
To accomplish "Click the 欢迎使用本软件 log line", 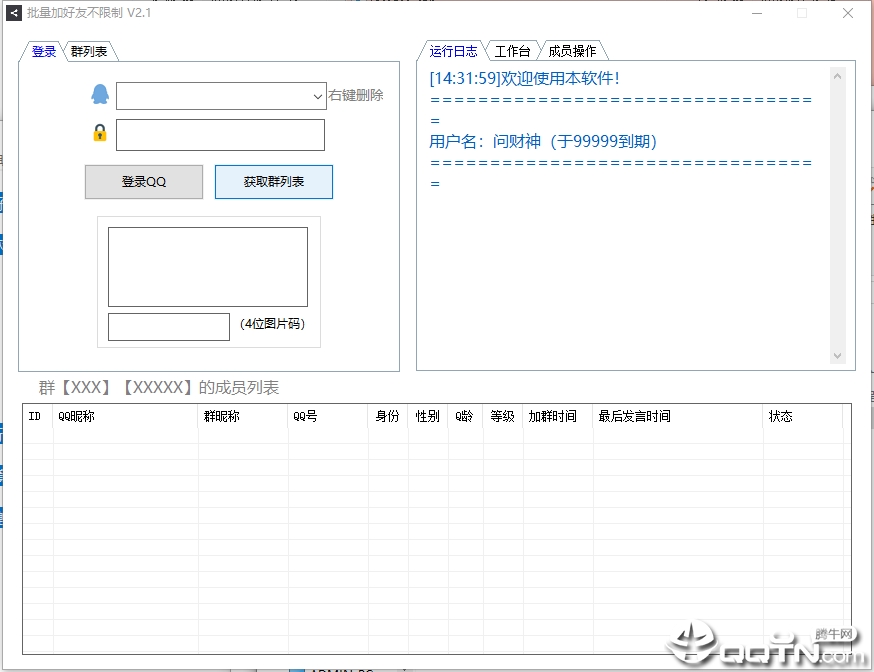I will [525, 79].
